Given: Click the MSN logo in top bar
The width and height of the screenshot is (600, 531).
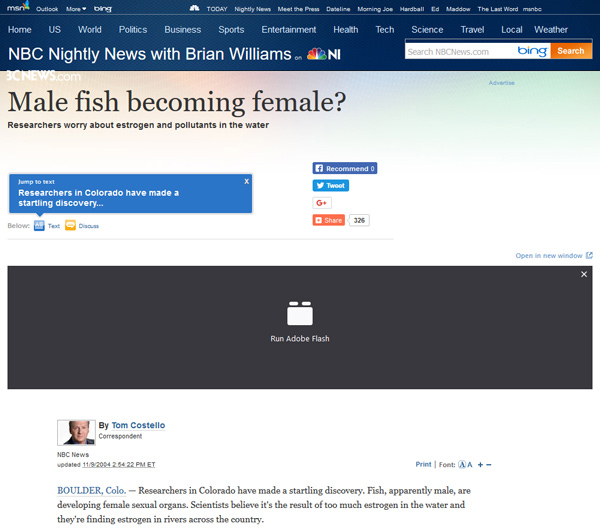Looking at the screenshot, I should pyautogui.click(x=18, y=8).
